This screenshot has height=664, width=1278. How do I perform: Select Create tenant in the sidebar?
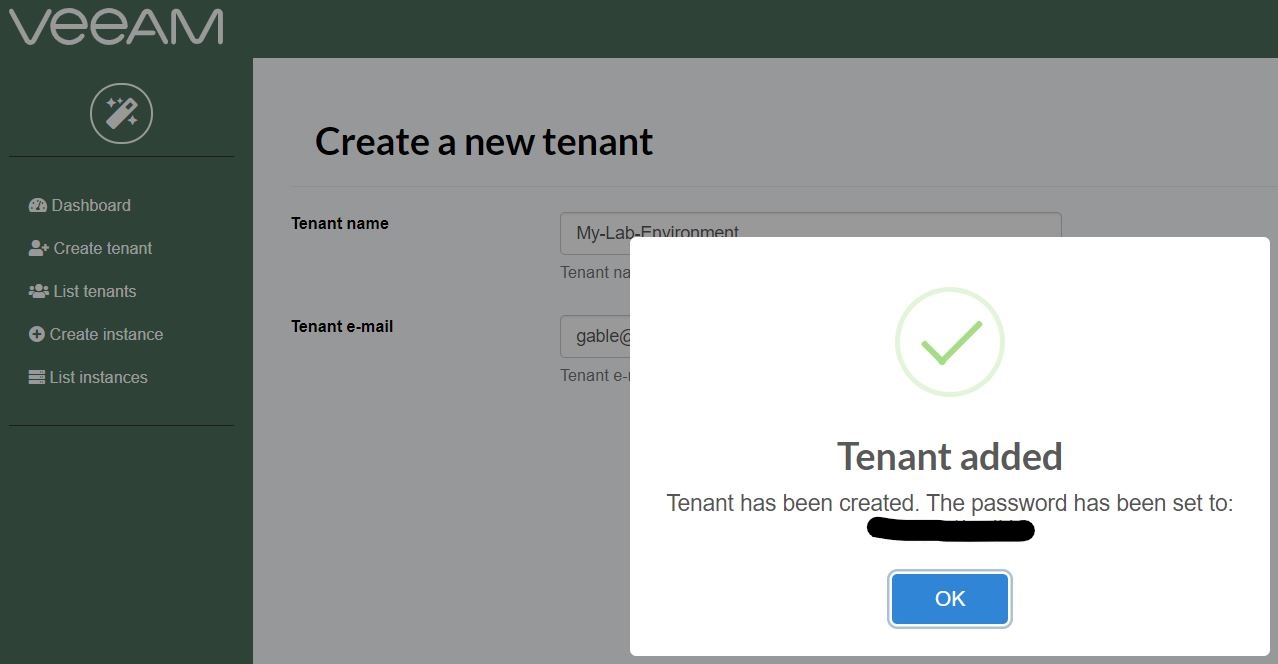coord(91,248)
